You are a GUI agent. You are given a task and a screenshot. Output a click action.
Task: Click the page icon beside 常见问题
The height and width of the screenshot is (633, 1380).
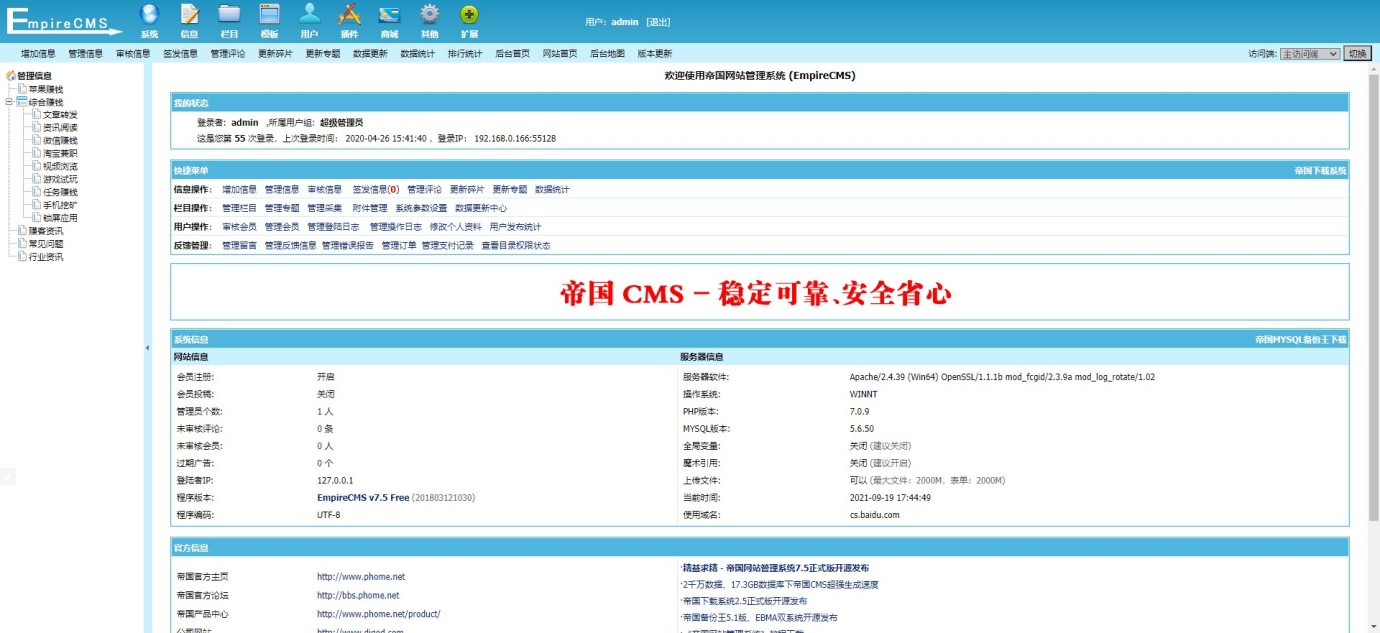pyautogui.click(x=22, y=244)
